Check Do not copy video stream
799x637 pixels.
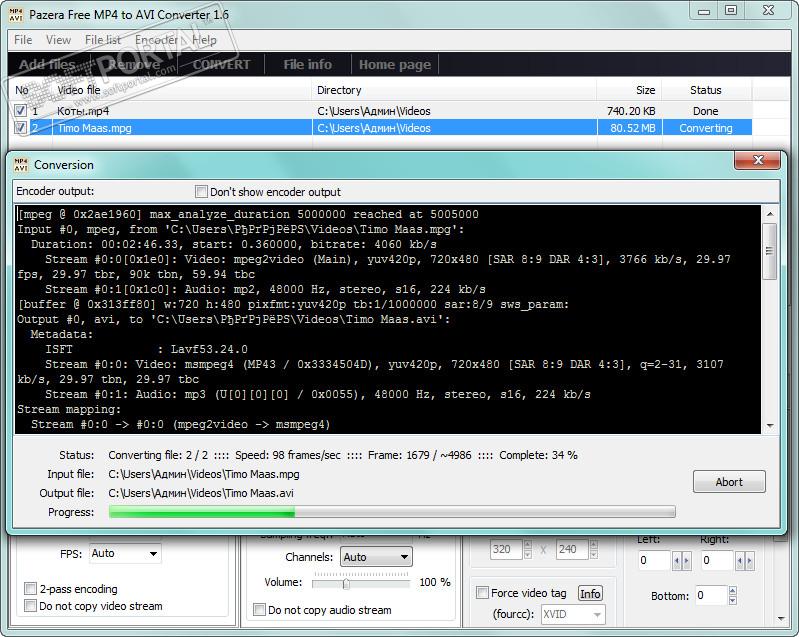coord(30,605)
